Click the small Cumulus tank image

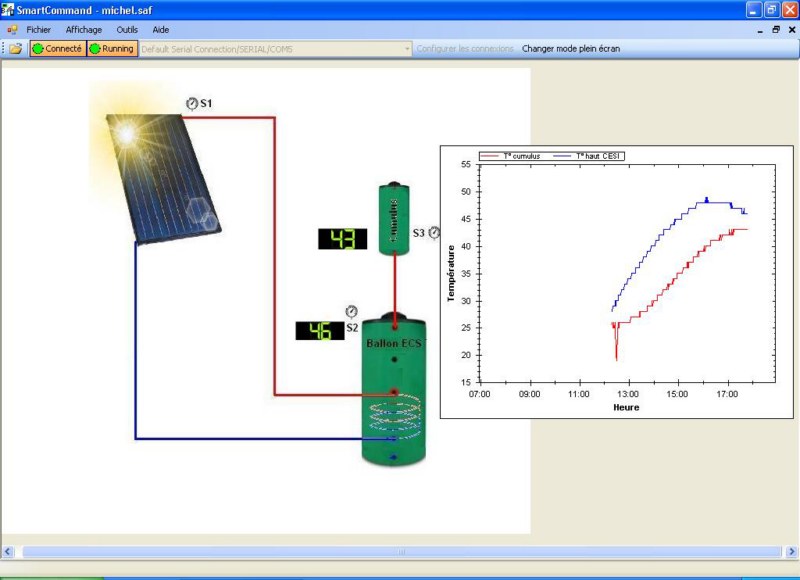click(x=394, y=218)
